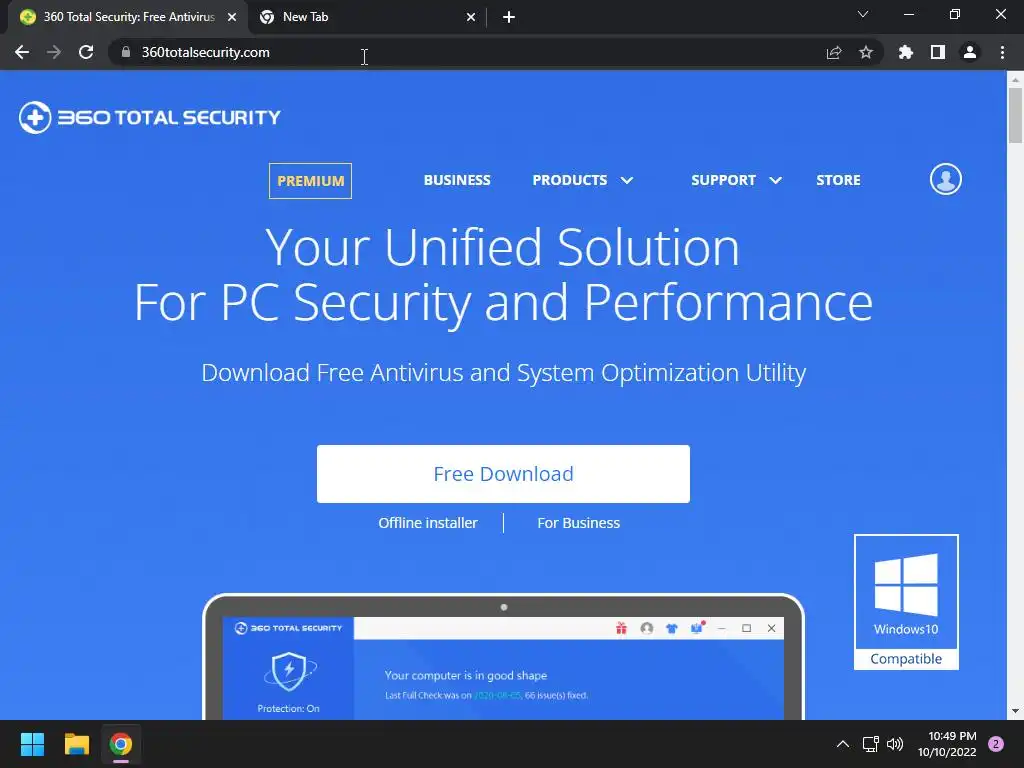Click the Free Download button
This screenshot has height=768, width=1024.
click(503, 474)
